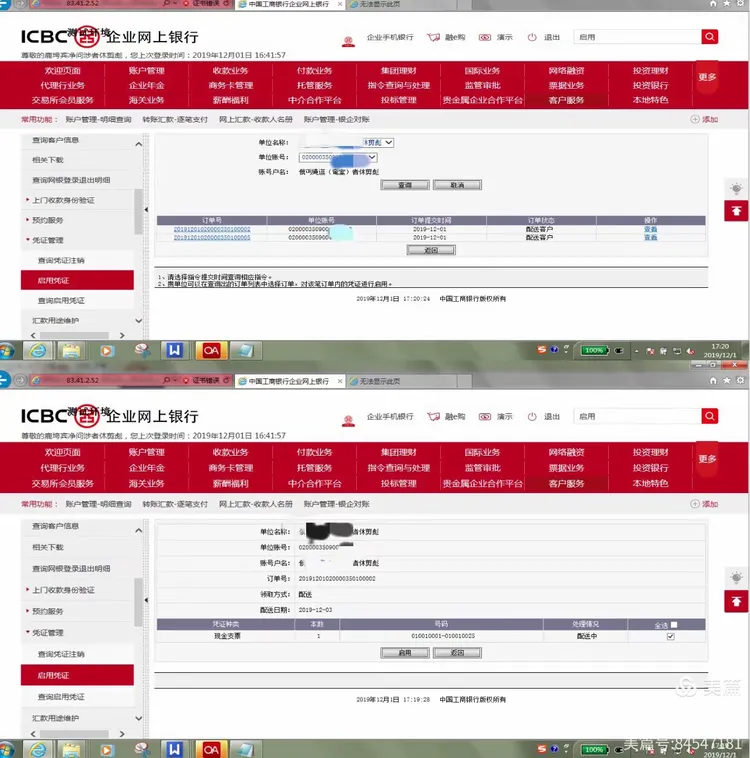Open 账户管理-明细查询 shortcut in the upper window
Screen dimensions: 750x758
(98, 119)
